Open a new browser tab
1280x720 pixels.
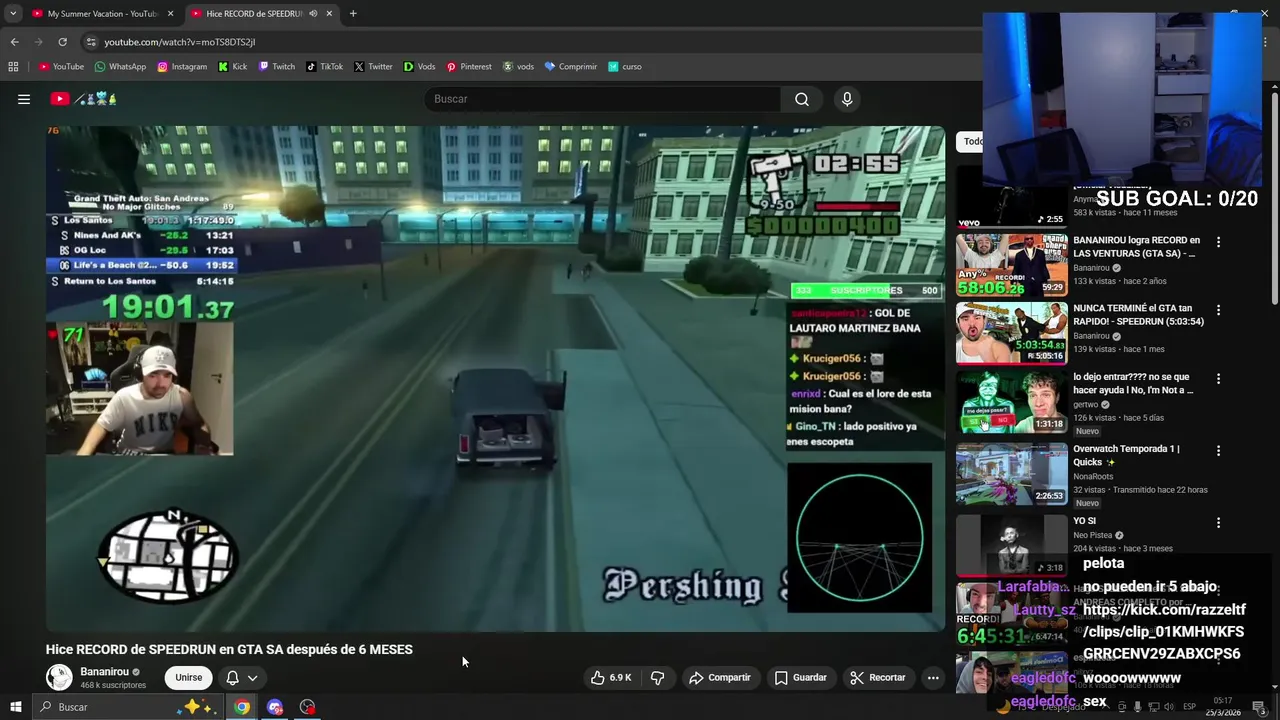click(353, 13)
